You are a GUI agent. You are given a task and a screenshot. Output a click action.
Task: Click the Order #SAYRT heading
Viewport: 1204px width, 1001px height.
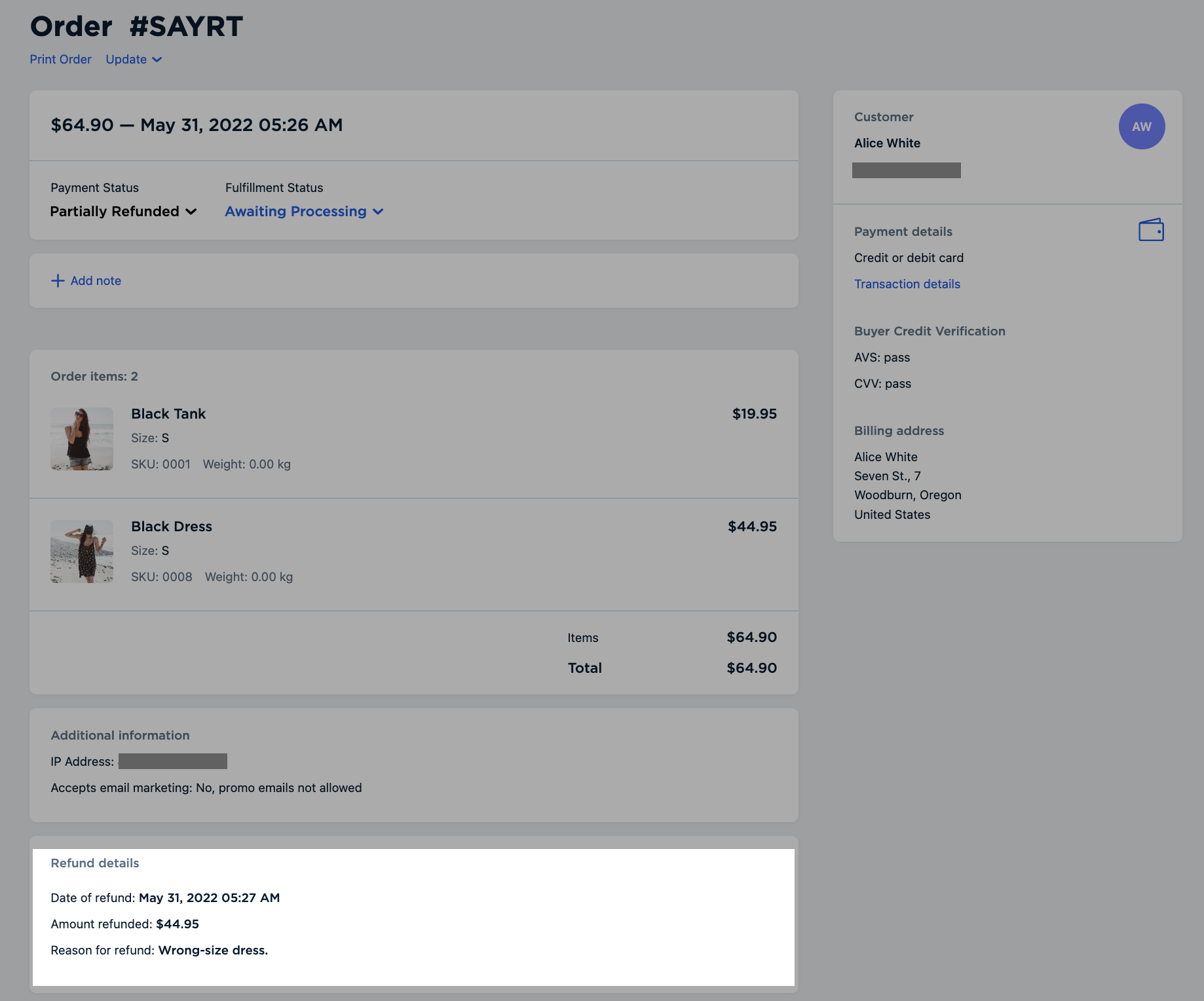136,26
